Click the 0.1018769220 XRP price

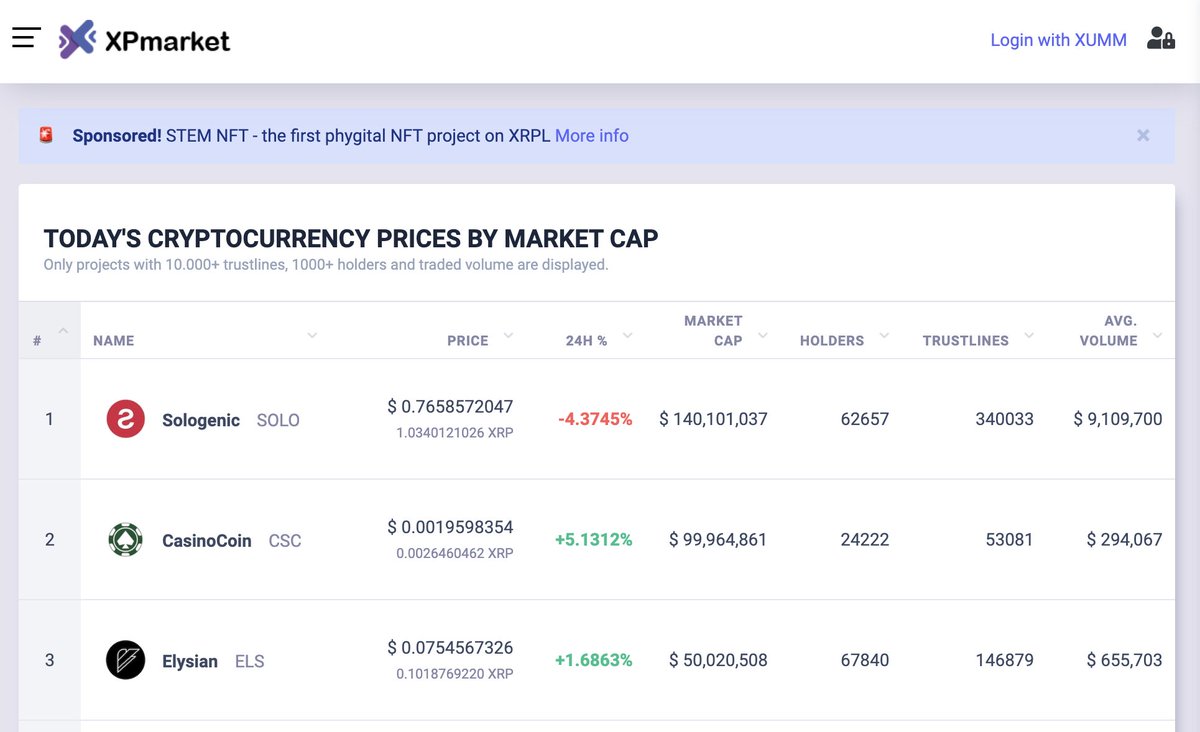click(455, 674)
